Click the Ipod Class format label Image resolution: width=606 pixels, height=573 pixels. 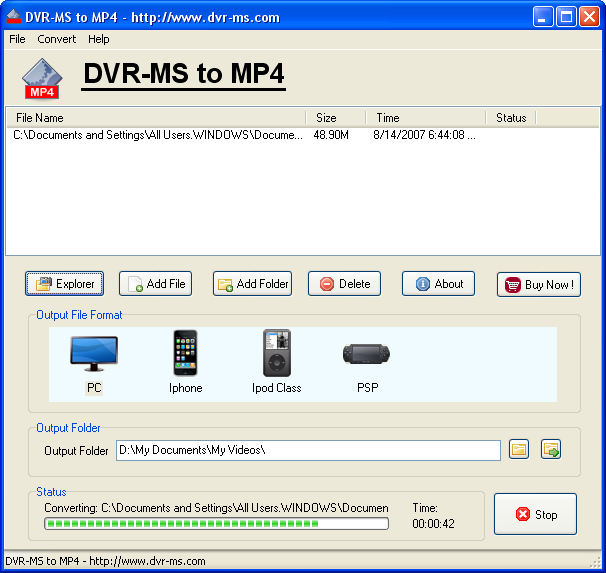coord(277,388)
